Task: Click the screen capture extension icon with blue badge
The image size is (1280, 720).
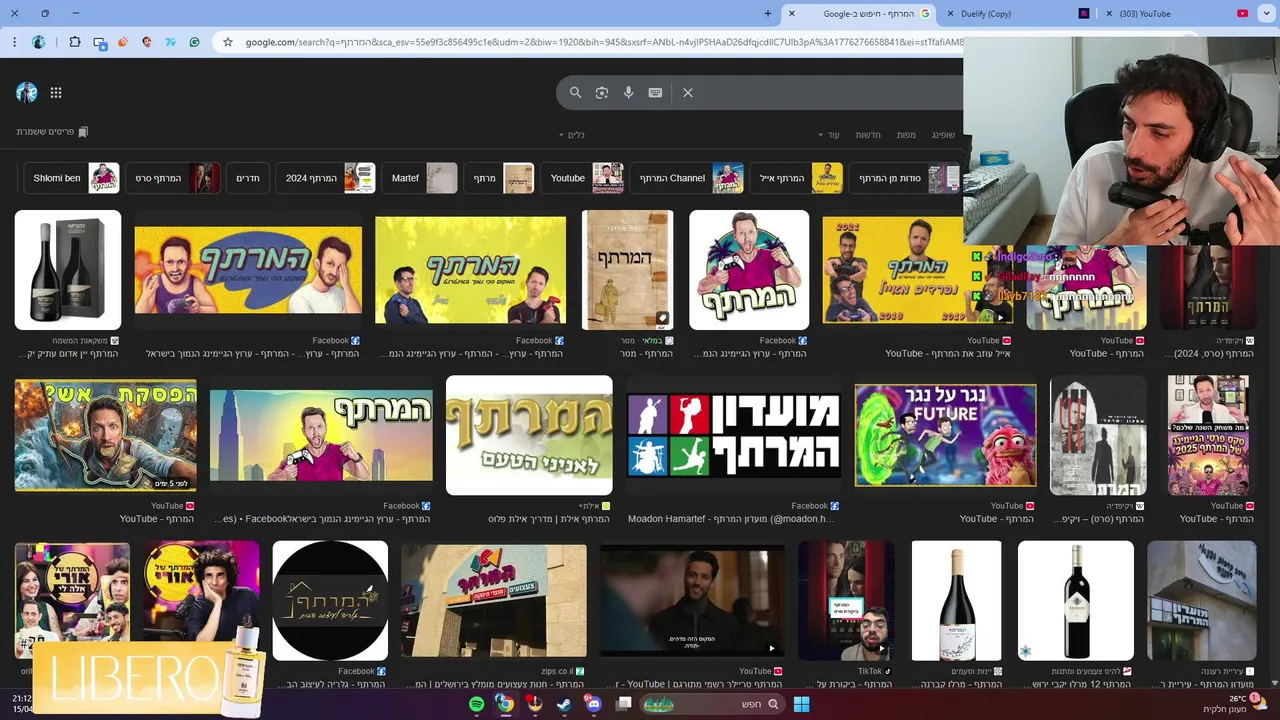Action: coord(100,43)
